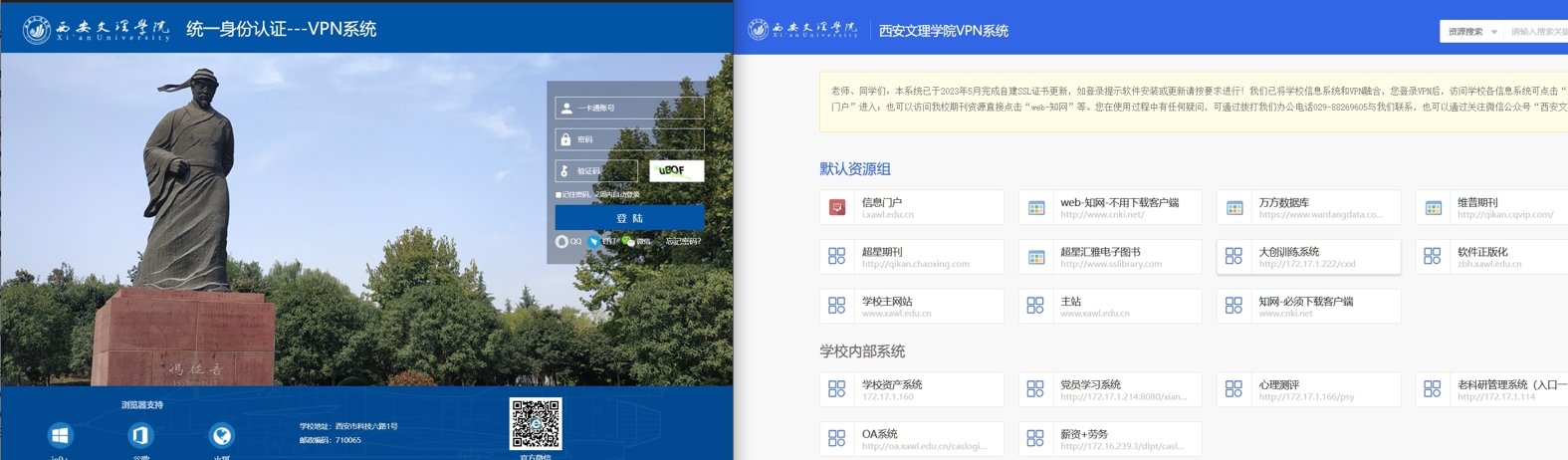1568x460 pixels.
Task: Refresh the captcha verification code image
Action: click(x=676, y=170)
